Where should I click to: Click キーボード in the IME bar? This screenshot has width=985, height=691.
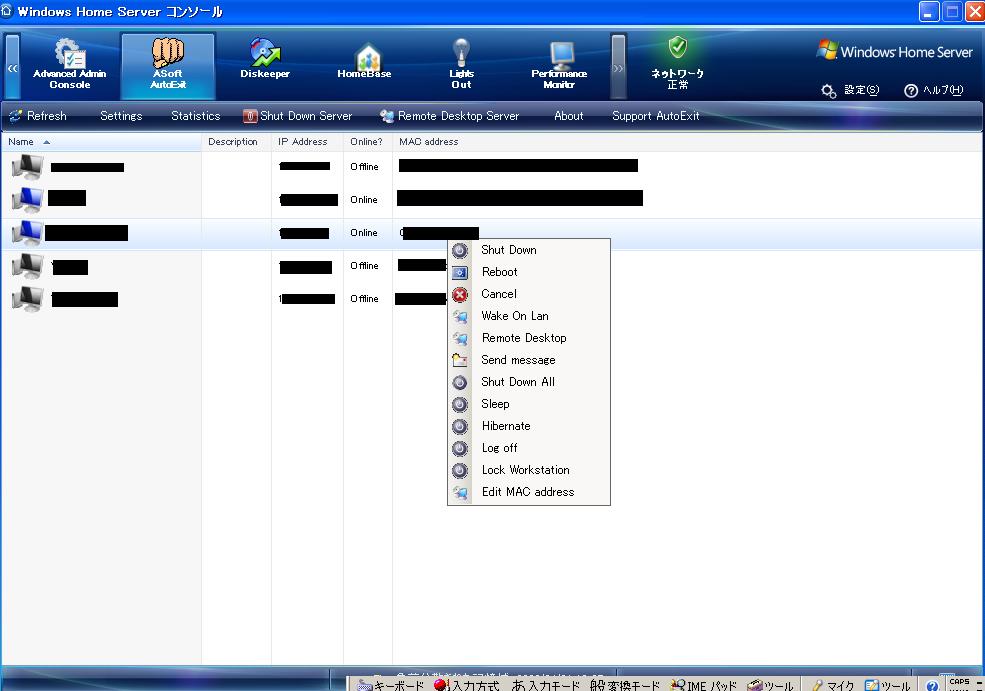pos(391,685)
